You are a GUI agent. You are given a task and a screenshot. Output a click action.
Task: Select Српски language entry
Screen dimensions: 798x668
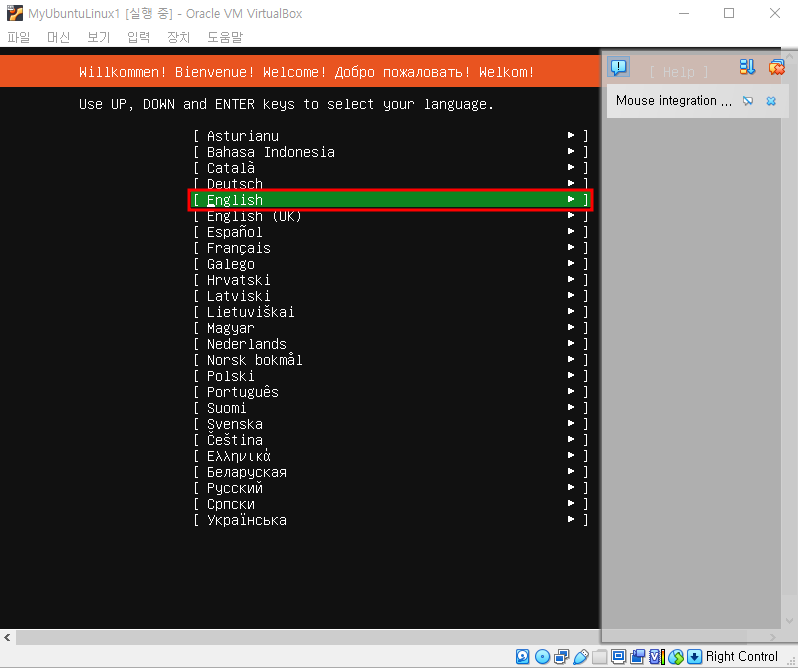pos(390,504)
